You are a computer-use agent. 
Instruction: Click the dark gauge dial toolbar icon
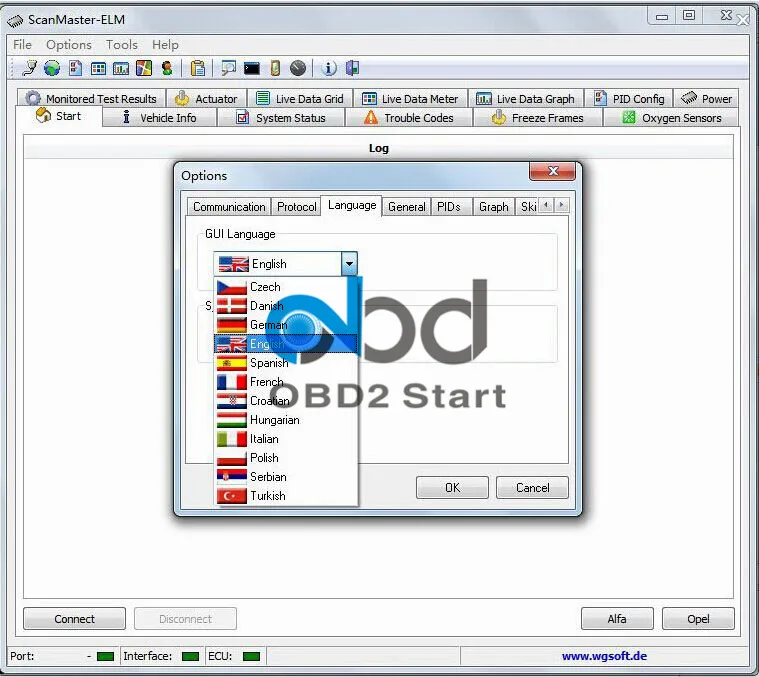pyautogui.click(x=298, y=68)
